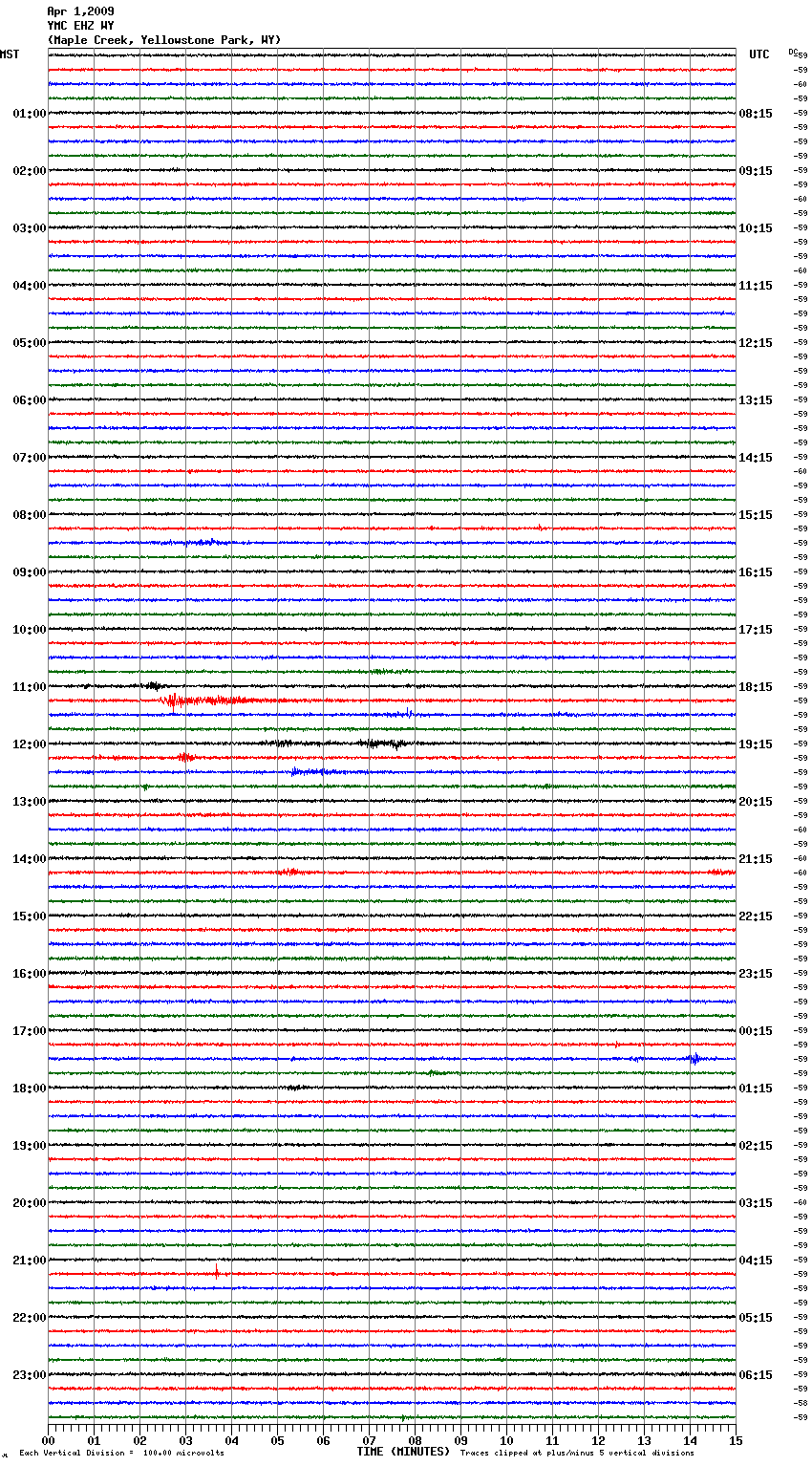This screenshot has width=812, height=1466.
Task: Click the '10:15' UTC row label
Action: (x=756, y=228)
